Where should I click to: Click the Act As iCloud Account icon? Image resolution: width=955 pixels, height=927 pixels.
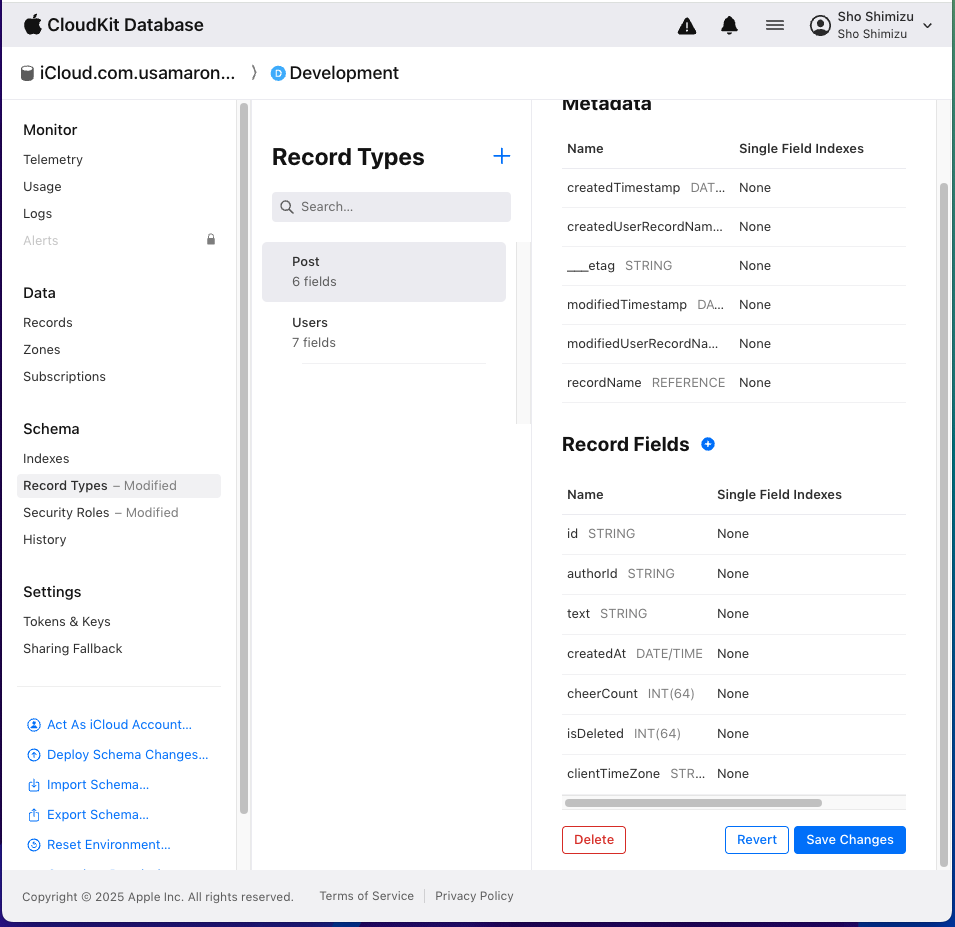[x=34, y=725]
